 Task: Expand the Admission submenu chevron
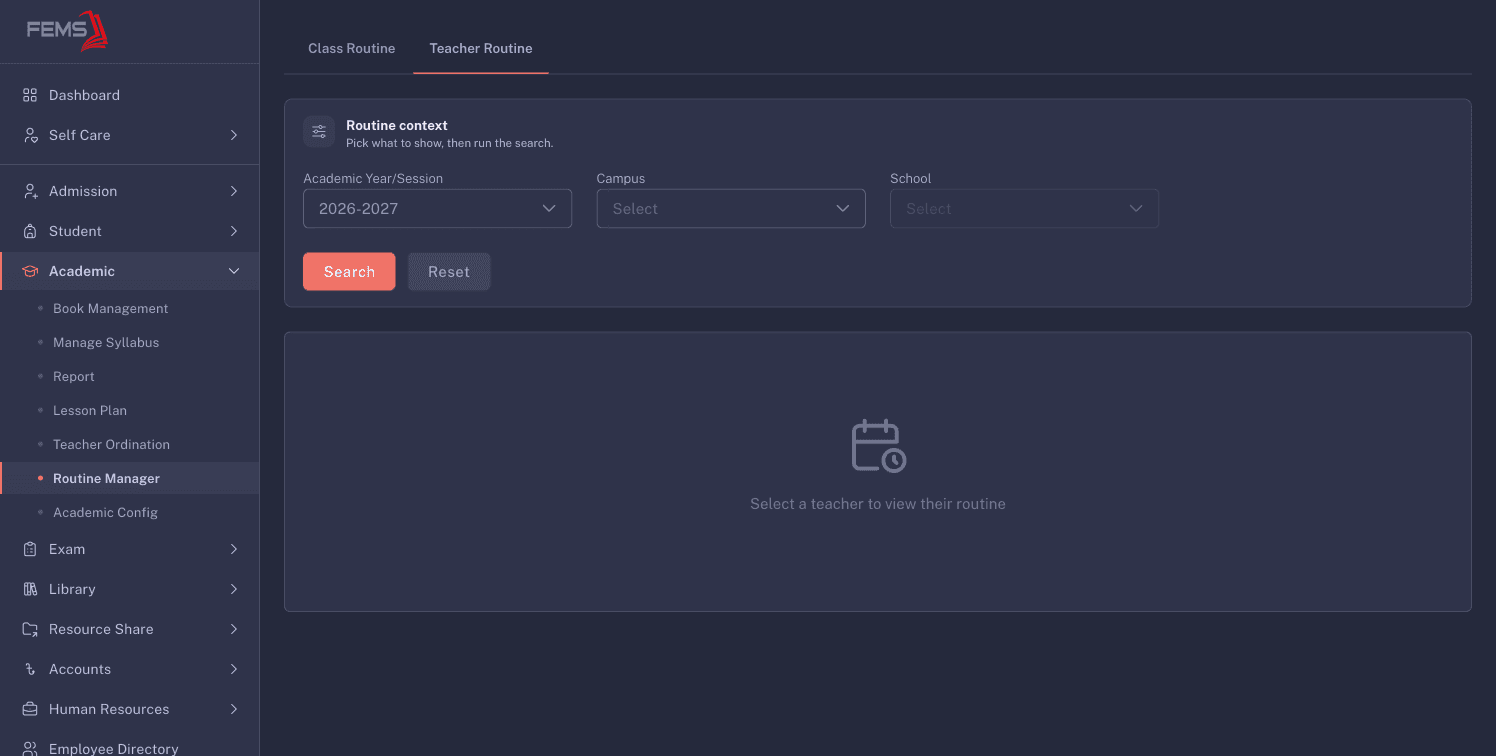point(234,191)
